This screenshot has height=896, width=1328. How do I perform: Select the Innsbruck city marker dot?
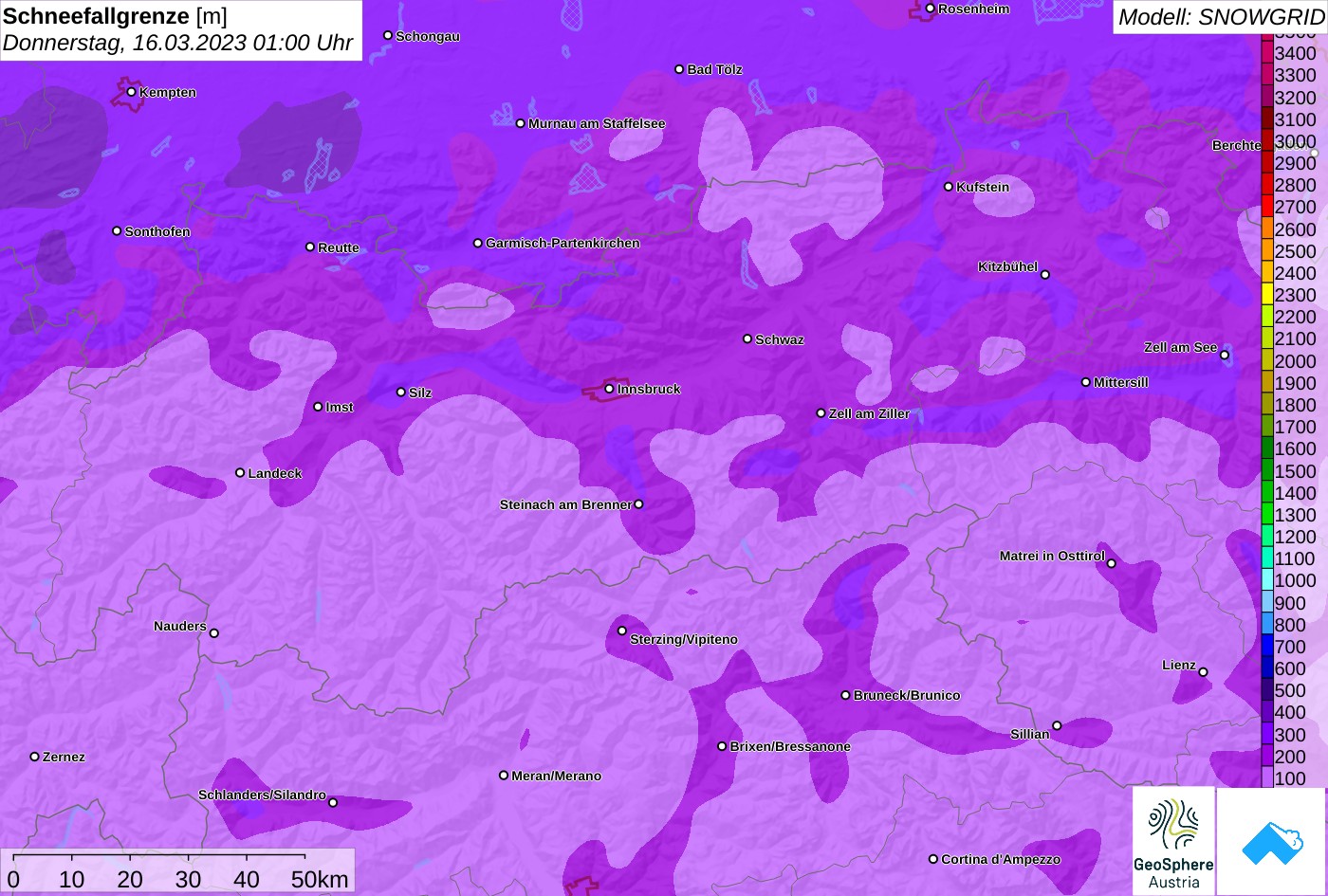point(609,389)
